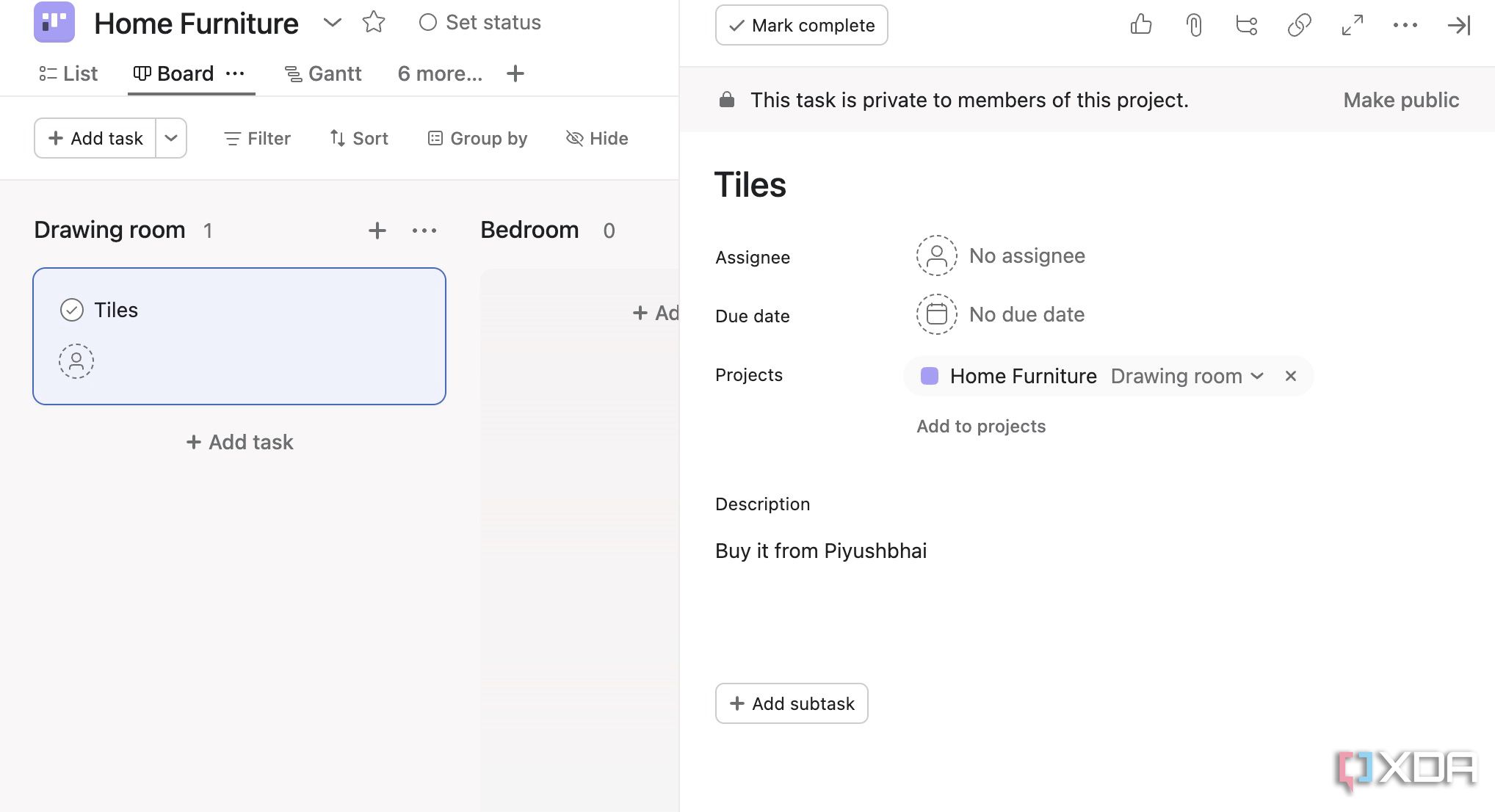Image resolution: width=1495 pixels, height=812 pixels.
Task: Click the thumbs up reaction icon
Action: (x=1141, y=25)
